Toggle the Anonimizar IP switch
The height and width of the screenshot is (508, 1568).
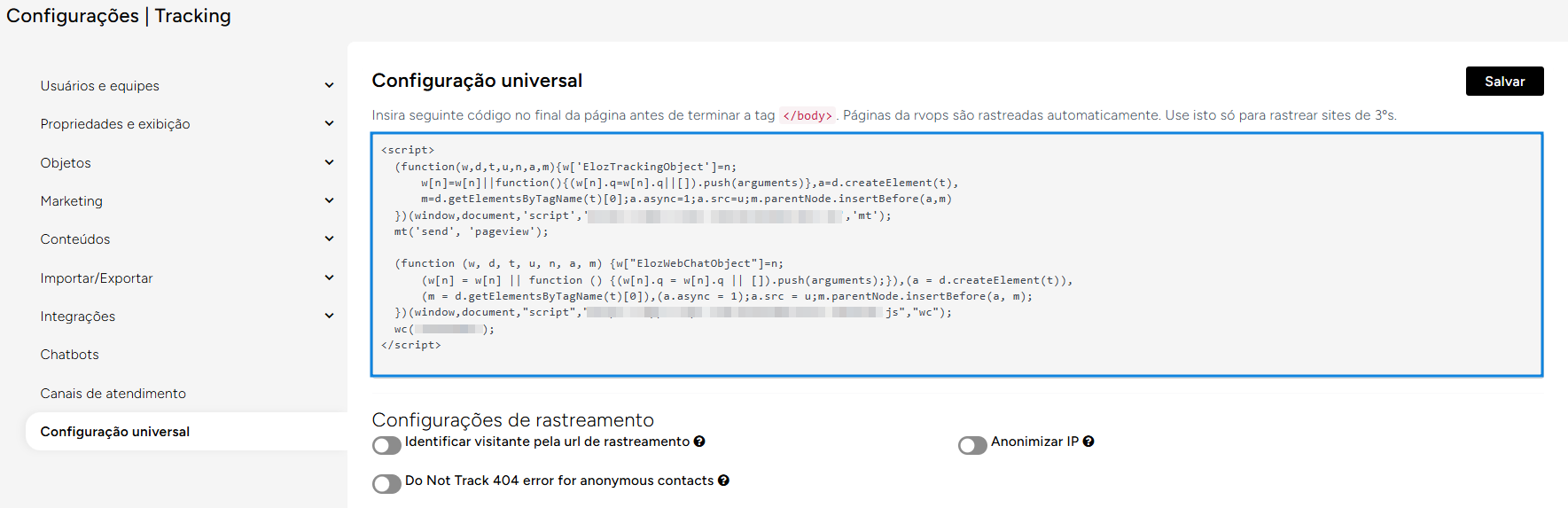972,445
